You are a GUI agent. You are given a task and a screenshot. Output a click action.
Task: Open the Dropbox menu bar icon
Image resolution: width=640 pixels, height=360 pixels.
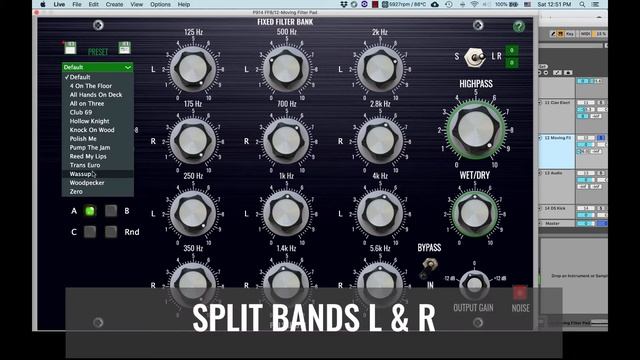(344, 4)
